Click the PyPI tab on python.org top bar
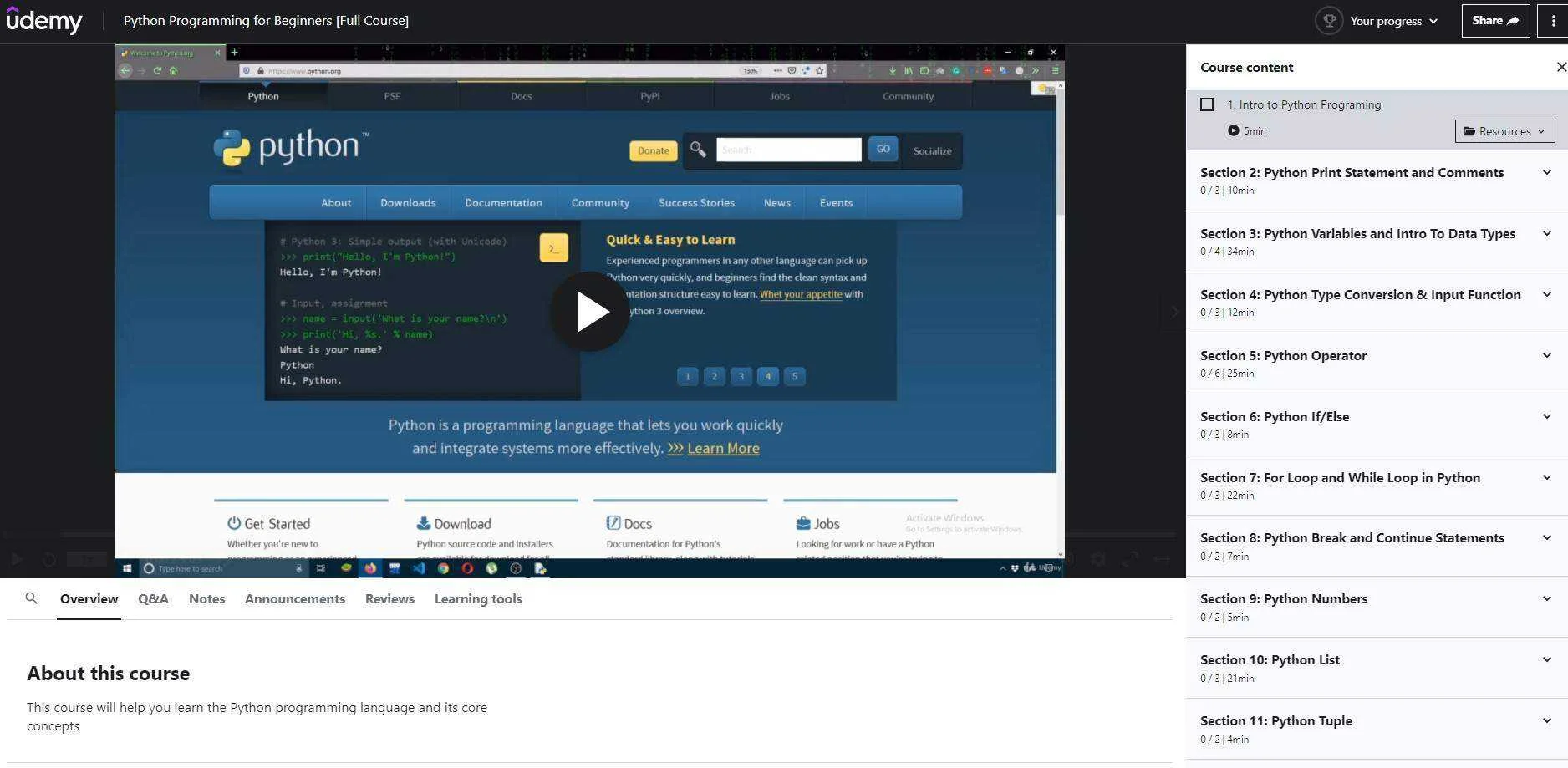Image resolution: width=1568 pixels, height=768 pixels. [x=650, y=96]
